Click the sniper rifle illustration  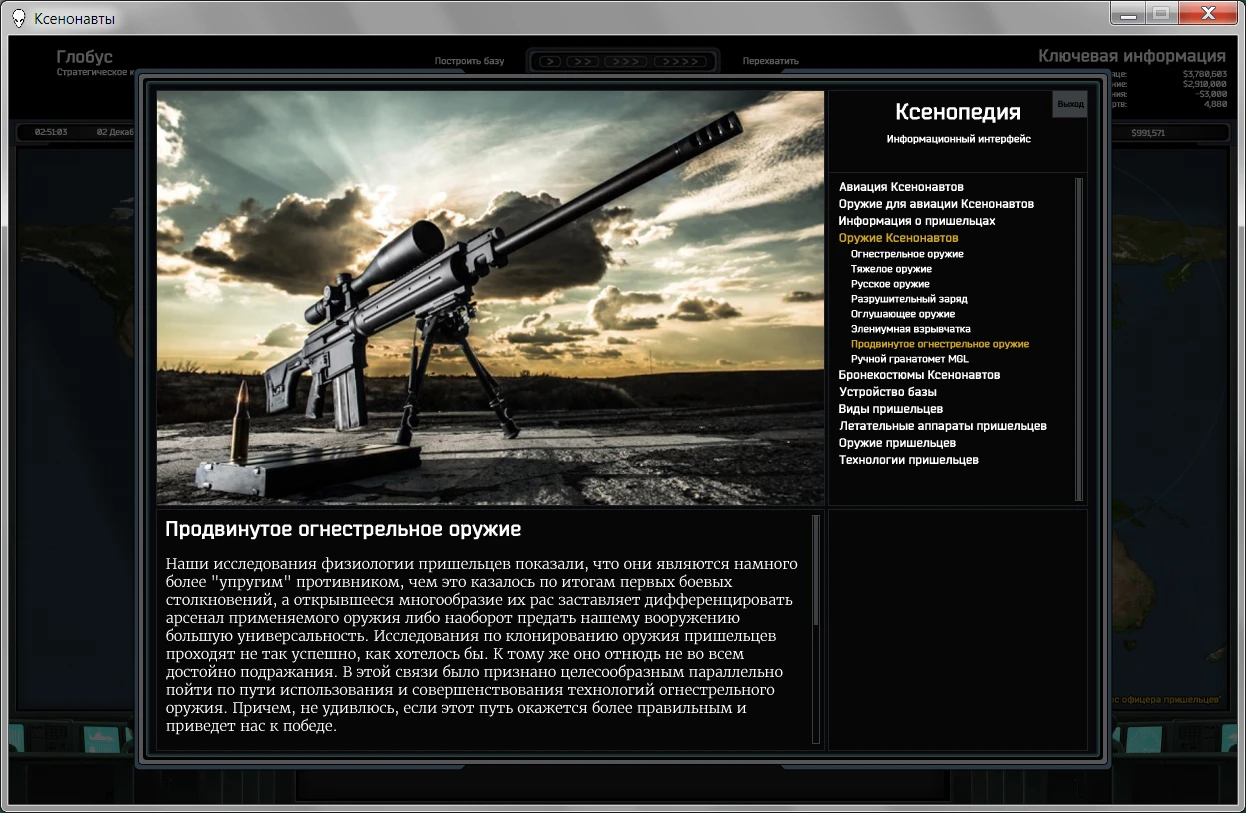pyautogui.click(x=490, y=297)
